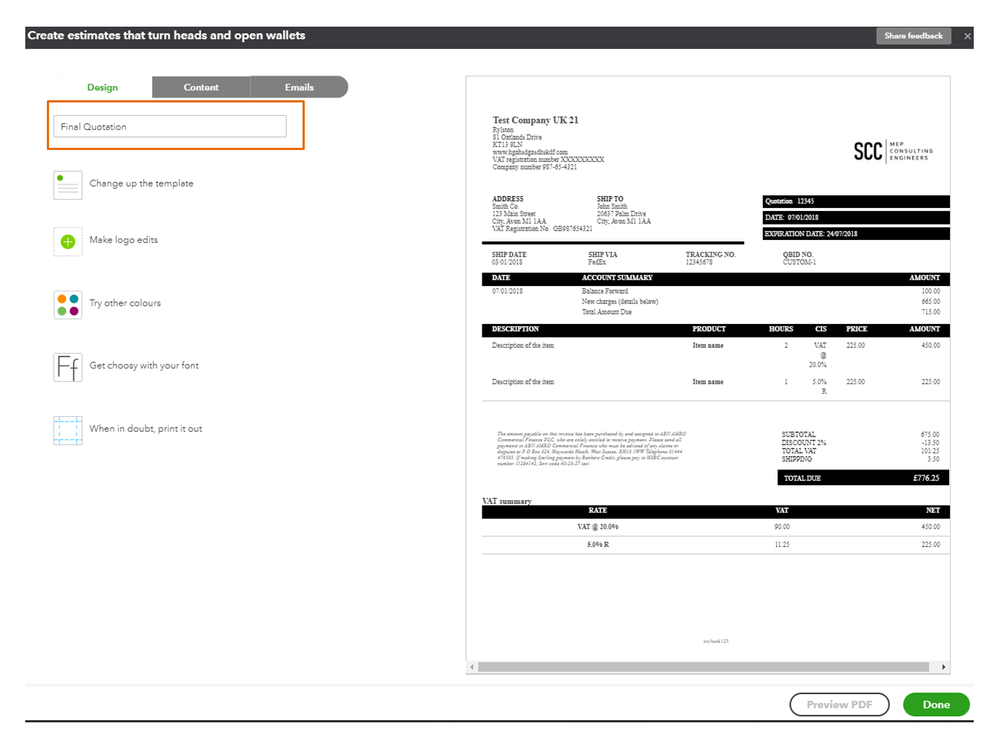This screenshot has width=999, height=749.
Task: Click the VAT summary heading
Action: coord(507,501)
